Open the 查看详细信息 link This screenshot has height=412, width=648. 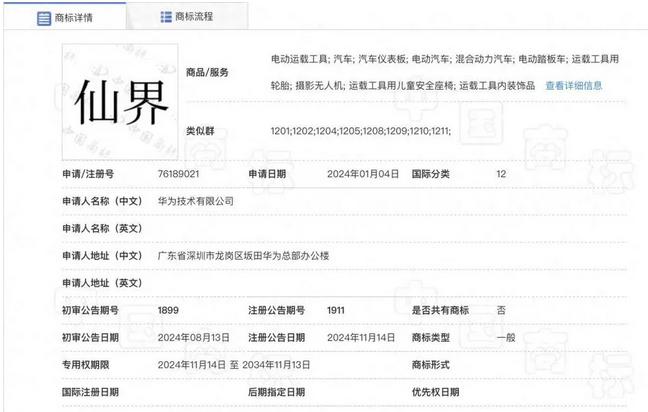tap(574, 86)
